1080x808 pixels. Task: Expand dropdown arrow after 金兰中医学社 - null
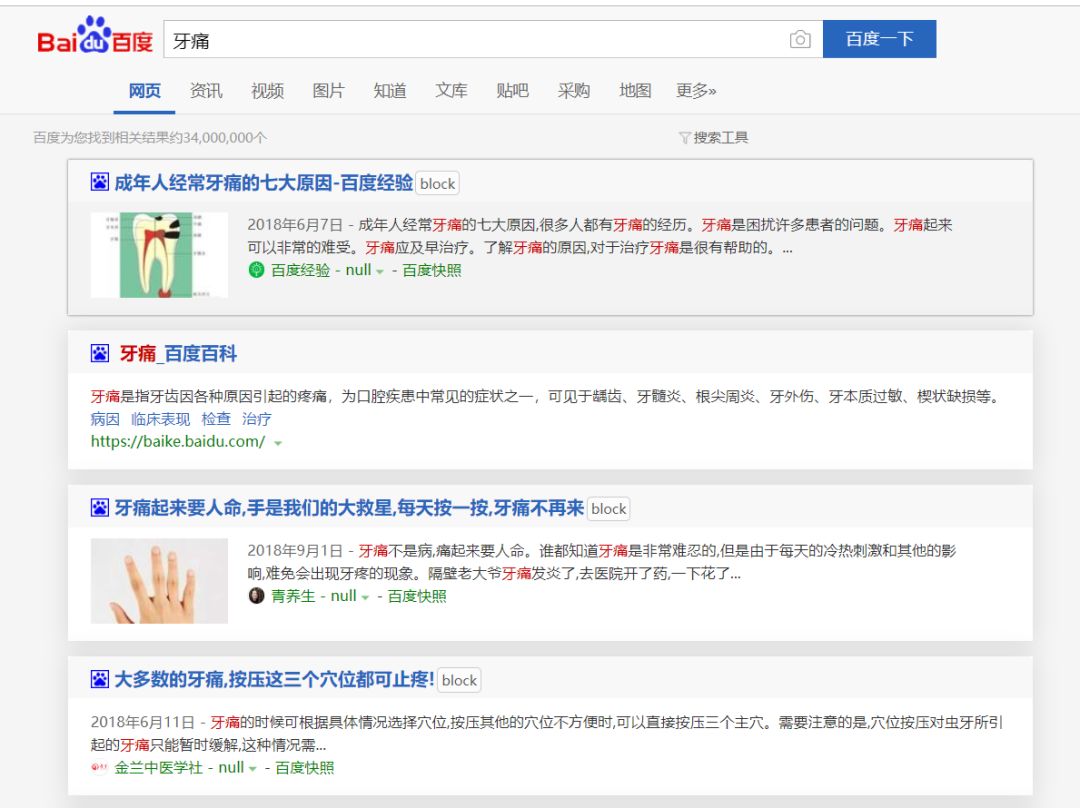tap(253, 769)
